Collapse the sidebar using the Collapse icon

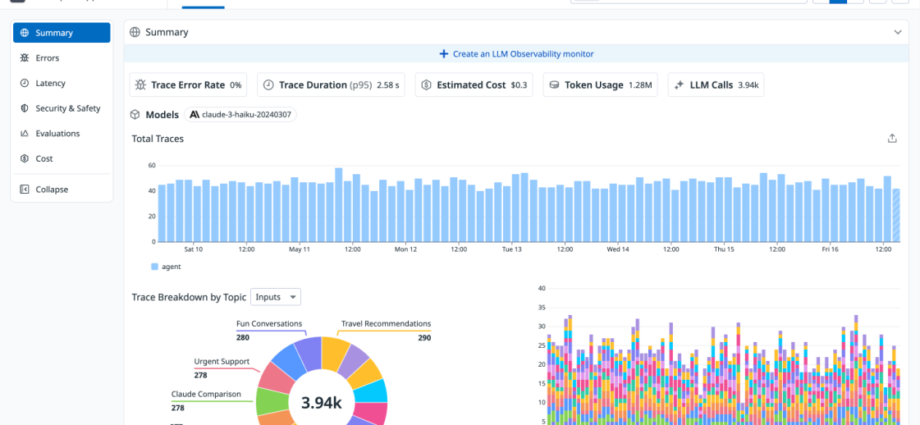click(24, 190)
